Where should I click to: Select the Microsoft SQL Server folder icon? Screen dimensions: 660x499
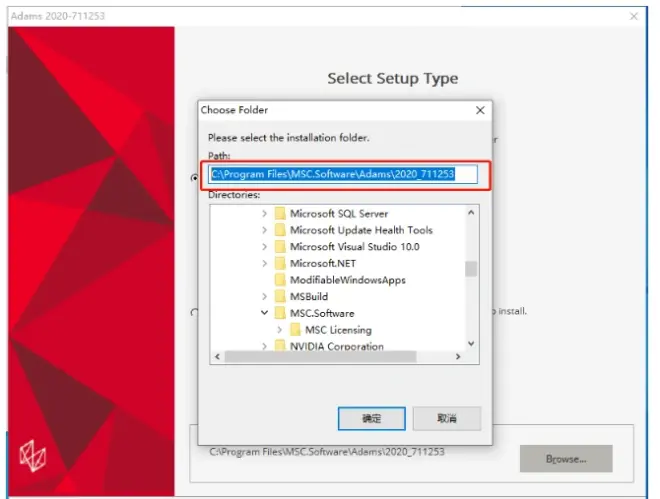point(280,213)
